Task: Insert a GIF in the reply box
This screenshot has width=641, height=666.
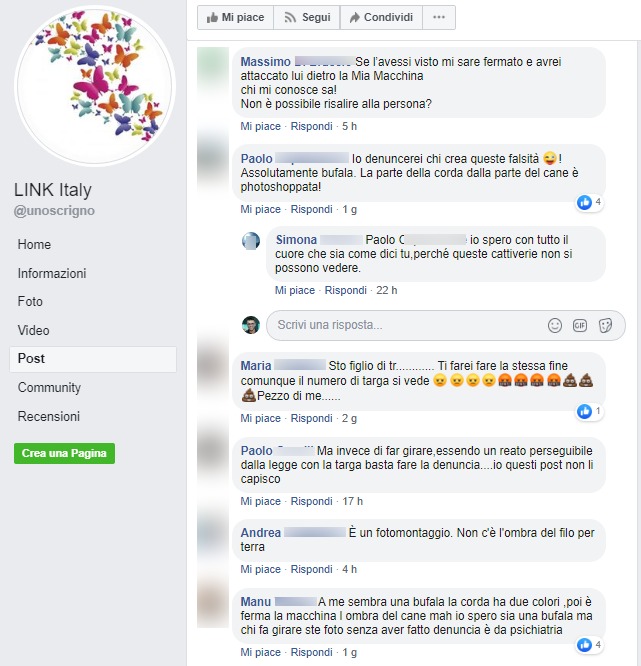Action: pos(580,325)
